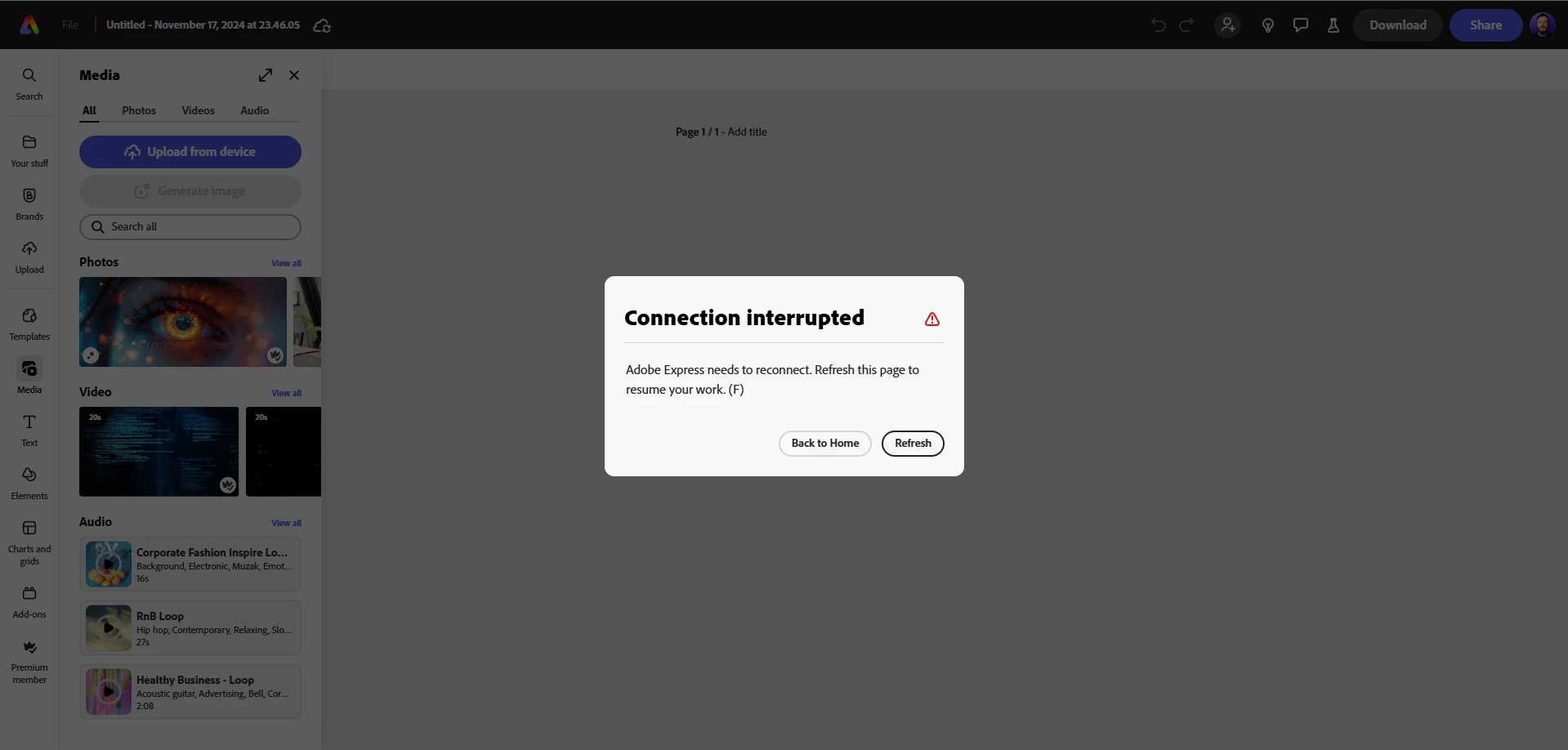Click the premium crown badge on eye photo
Viewport: 1568px width, 750px height.
275,355
